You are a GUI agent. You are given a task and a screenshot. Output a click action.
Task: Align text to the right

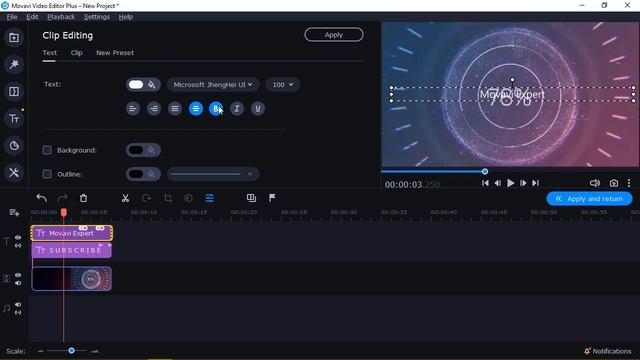154,109
